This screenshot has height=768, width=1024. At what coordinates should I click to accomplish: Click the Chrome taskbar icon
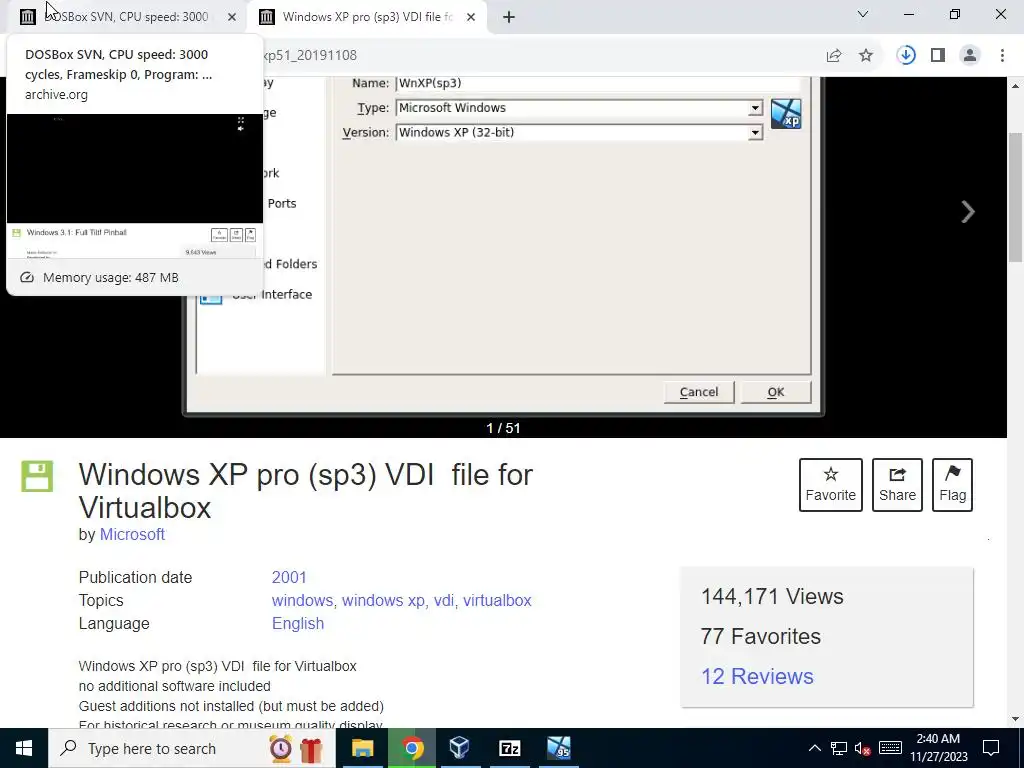point(411,748)
